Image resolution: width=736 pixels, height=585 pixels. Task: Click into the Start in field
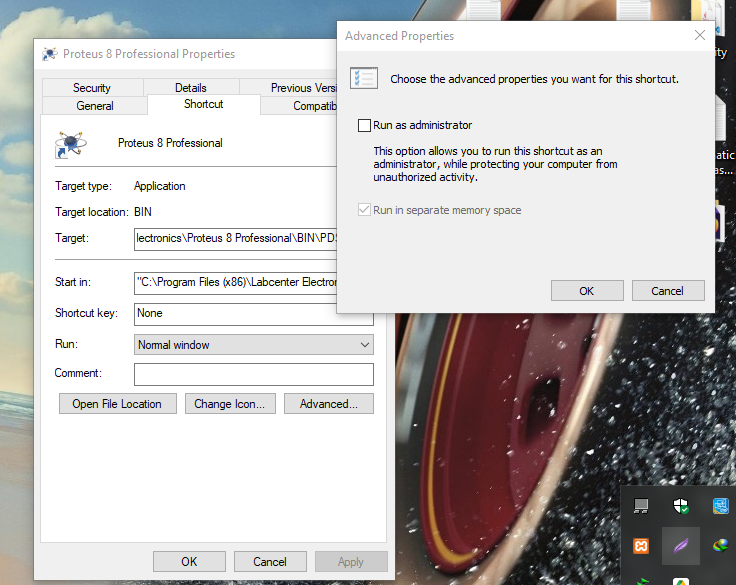[x=236, y=282]
